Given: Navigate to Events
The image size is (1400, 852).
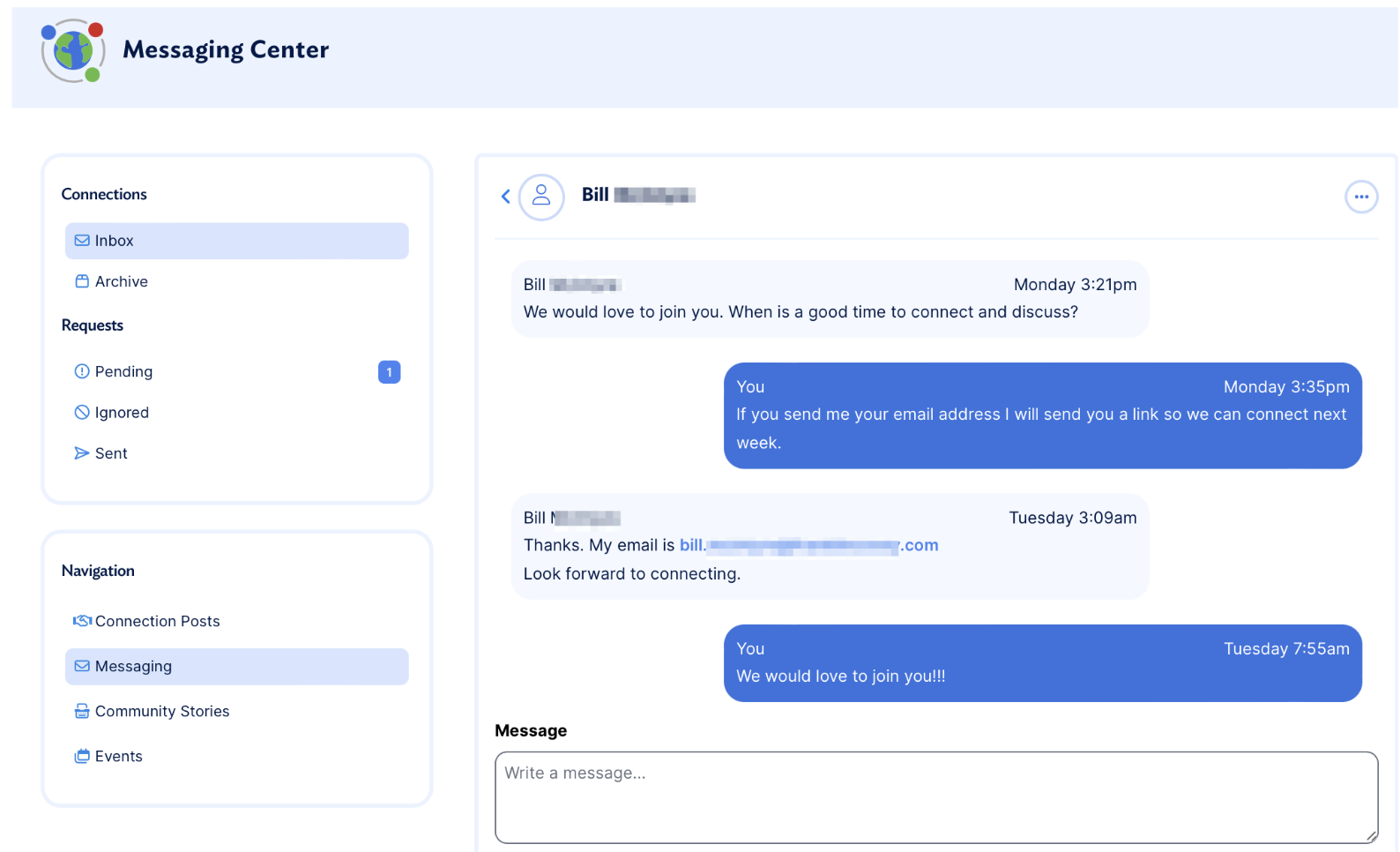Looking at the screenshot, I should pos(119,757).
